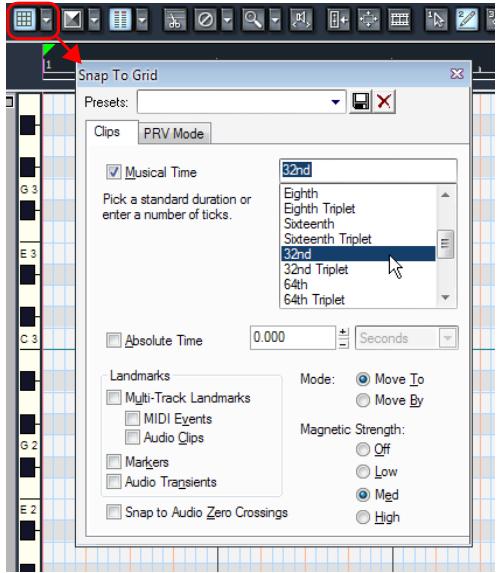Switch to the PRV Mode tab
Screen dimensions: 498x573
tap(174, 133)
